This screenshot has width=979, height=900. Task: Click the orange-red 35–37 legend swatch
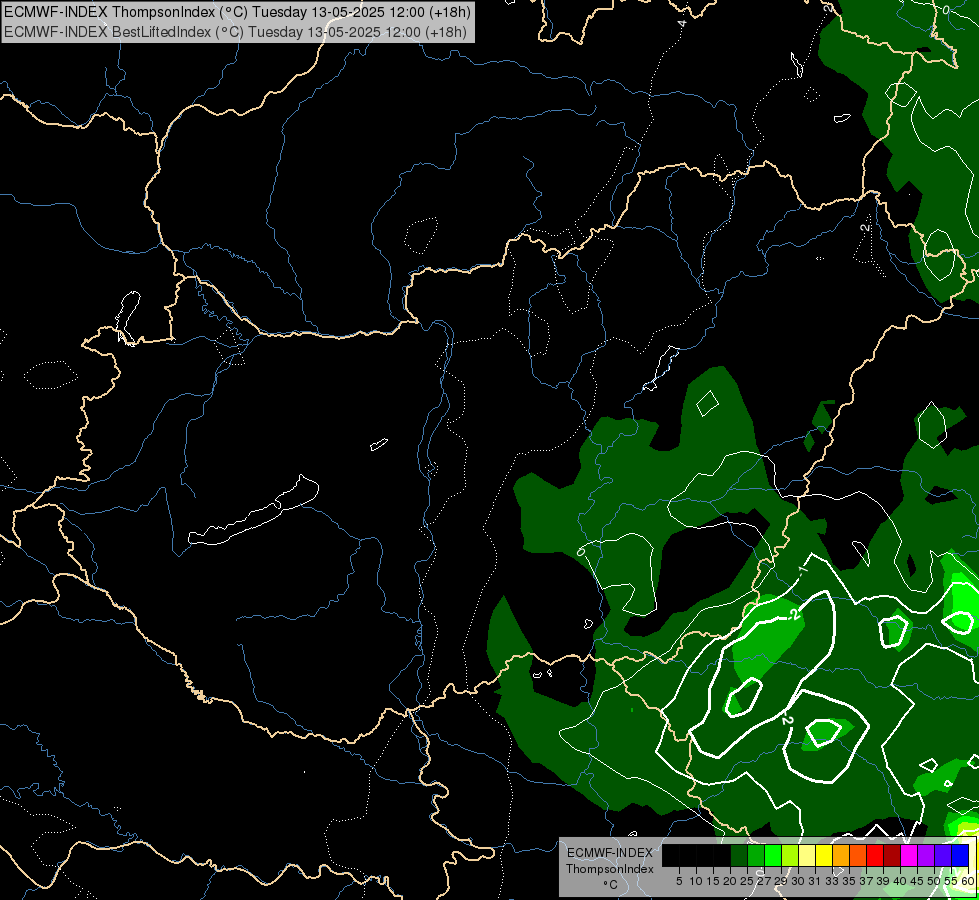(x=858, y=855)
